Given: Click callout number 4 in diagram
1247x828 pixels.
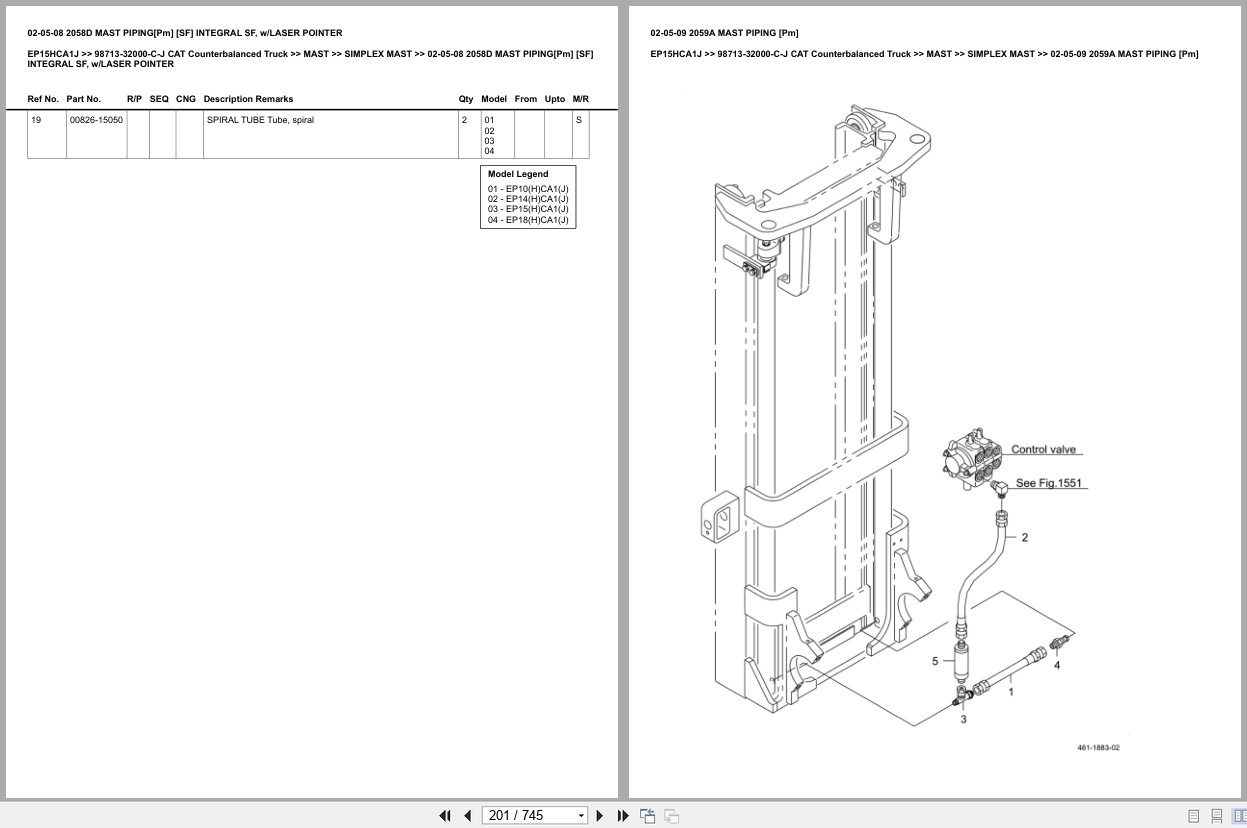Looking at the screenshot, I should tap(1057, 664).
